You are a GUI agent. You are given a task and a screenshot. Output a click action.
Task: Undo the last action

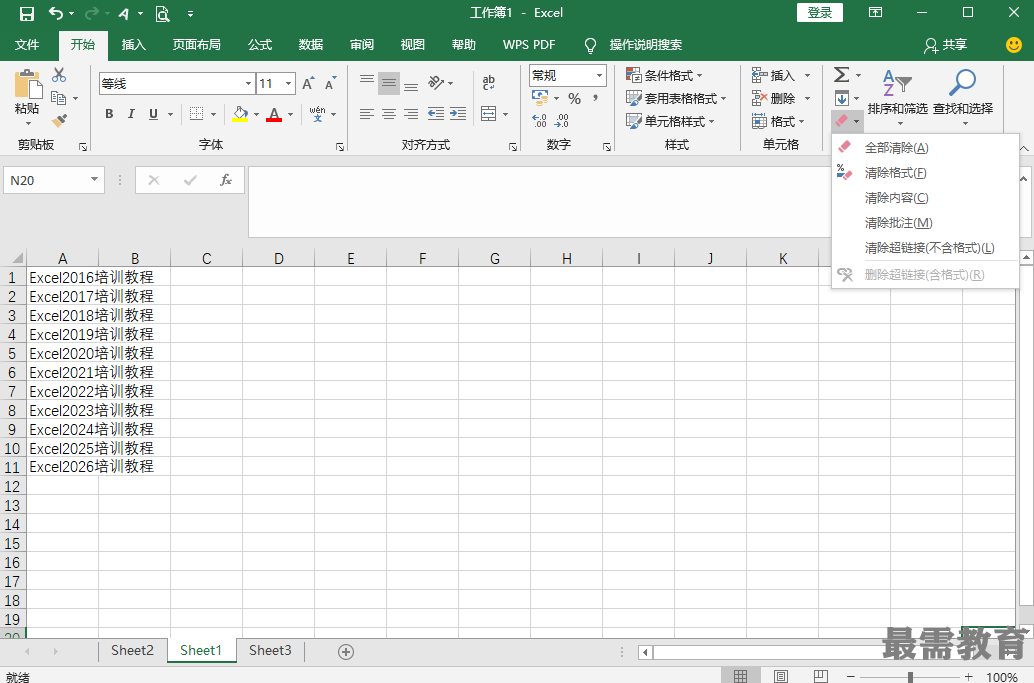tap(57, 13)
